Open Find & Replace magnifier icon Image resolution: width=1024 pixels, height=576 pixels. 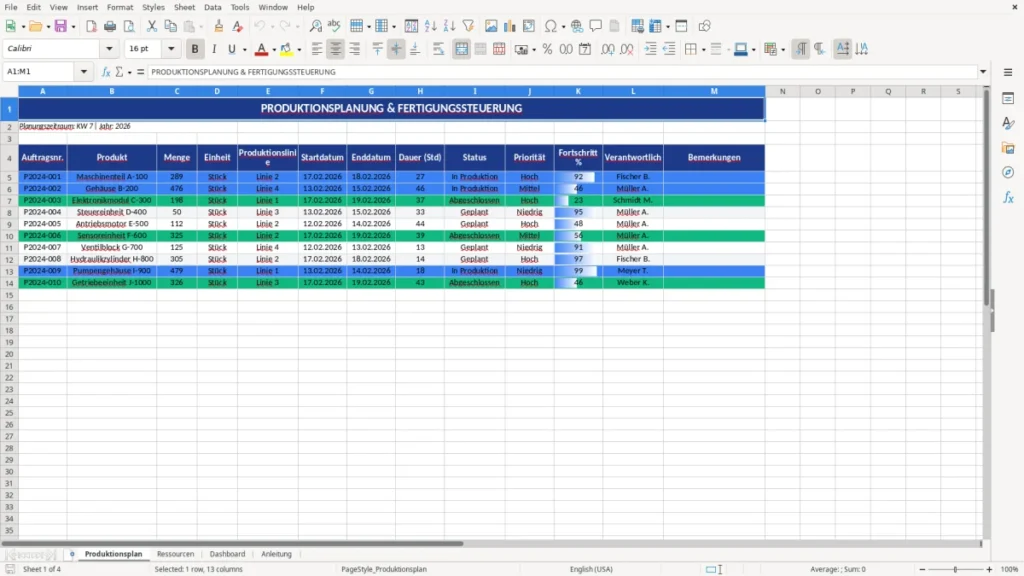pyautogui.click(x=315, y=26)
